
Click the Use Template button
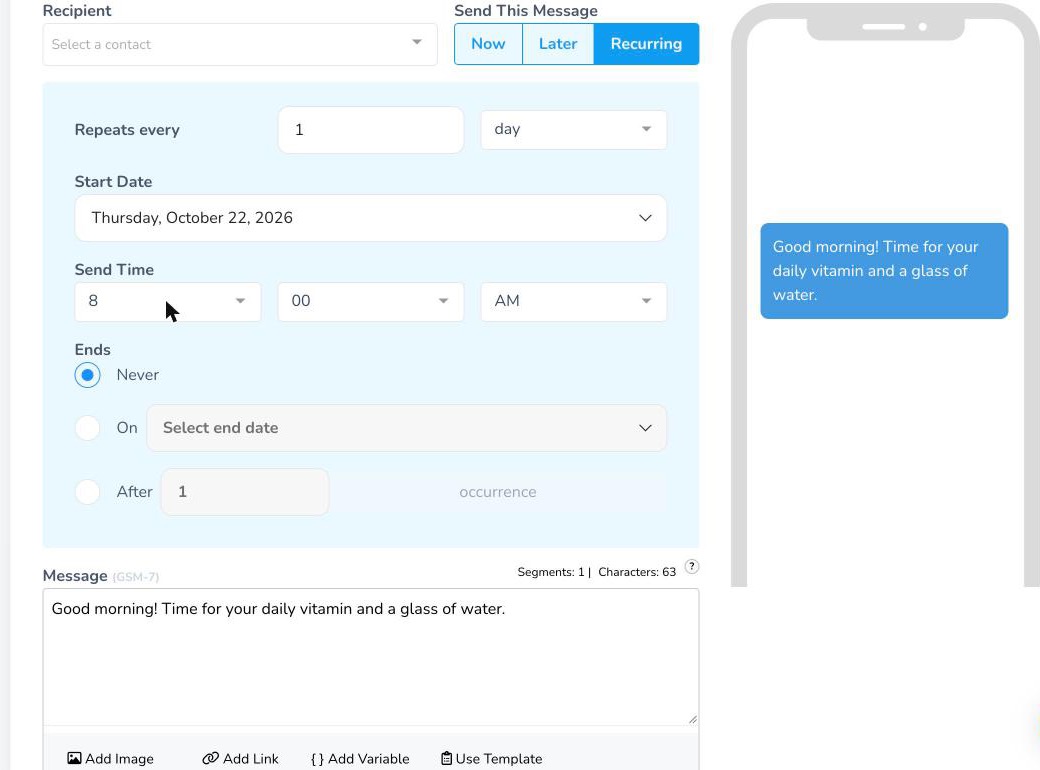(492, 759)
